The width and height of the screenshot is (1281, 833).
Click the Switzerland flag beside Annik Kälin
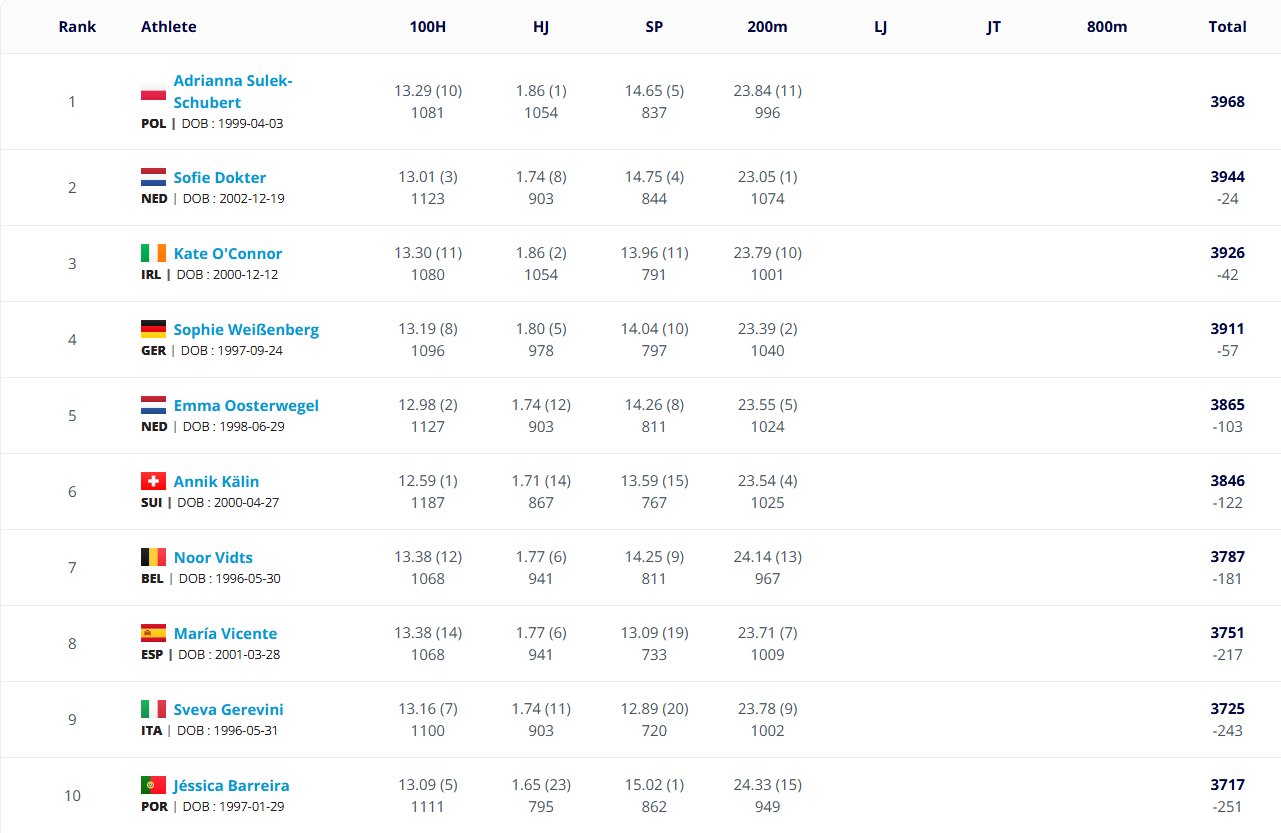click(x=153, y=482)
